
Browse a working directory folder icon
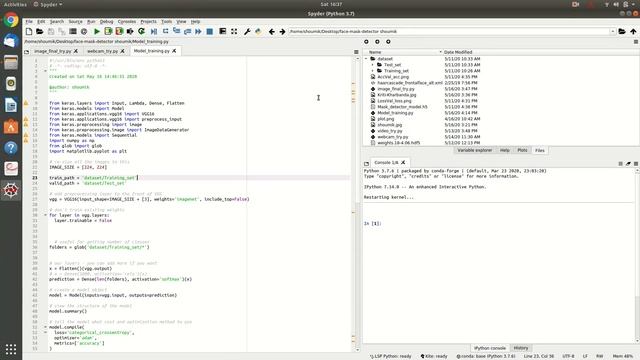pyautogui.click(x=622, y=31)
